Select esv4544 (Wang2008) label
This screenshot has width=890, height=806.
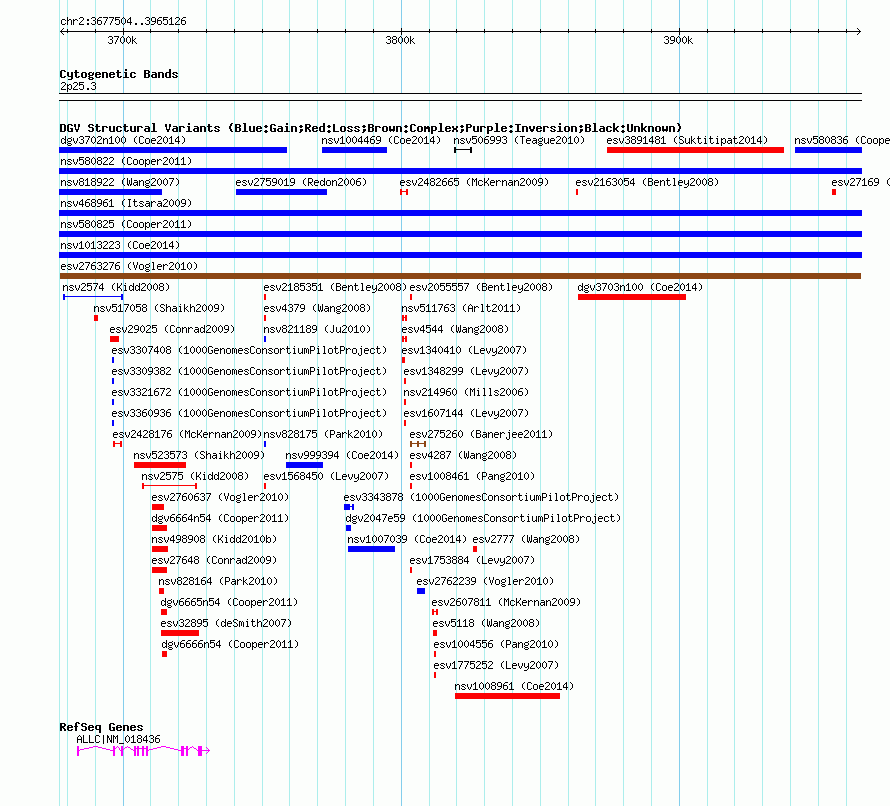455,329
